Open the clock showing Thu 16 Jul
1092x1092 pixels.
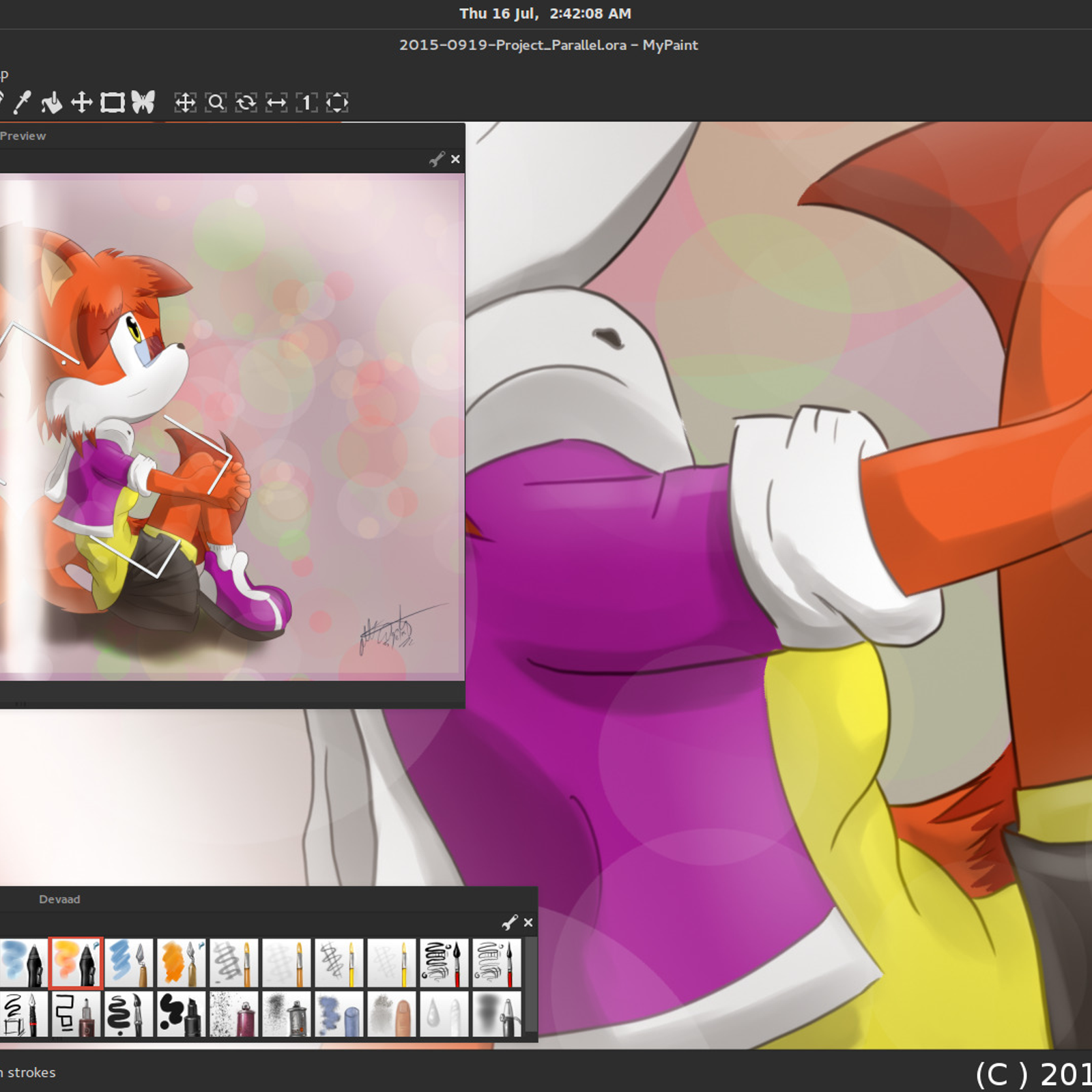[x=545, y=14]
